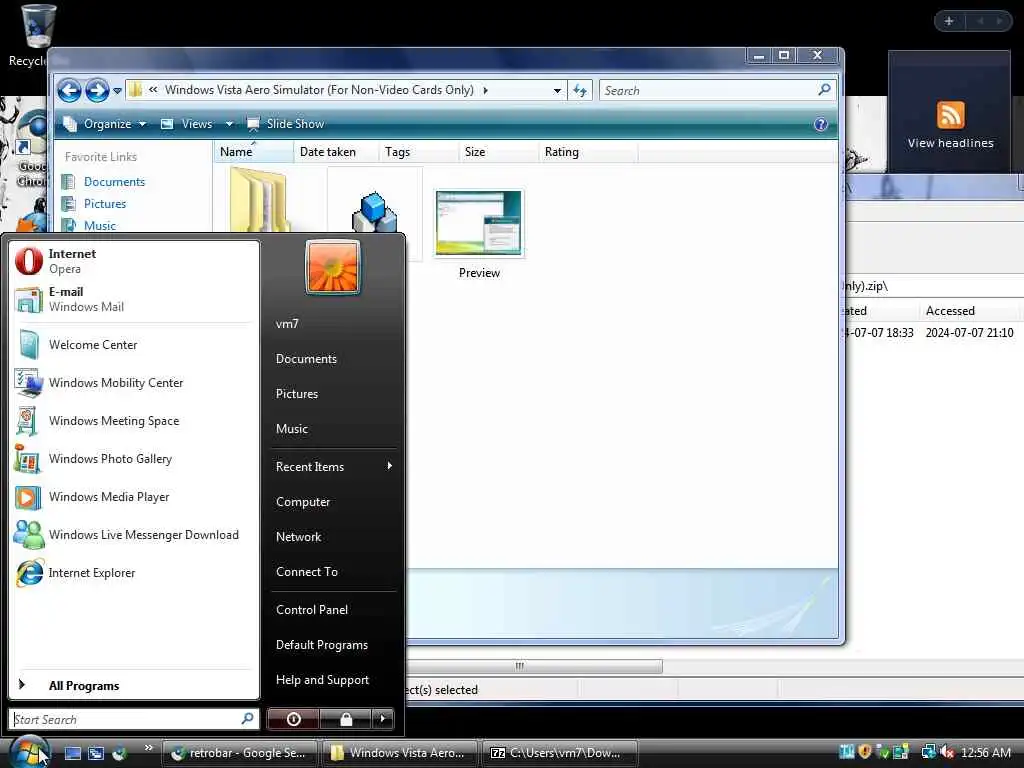Click the Slide Show toolbar button
This screenshot has width=1024, height=768.
point(285,124)
